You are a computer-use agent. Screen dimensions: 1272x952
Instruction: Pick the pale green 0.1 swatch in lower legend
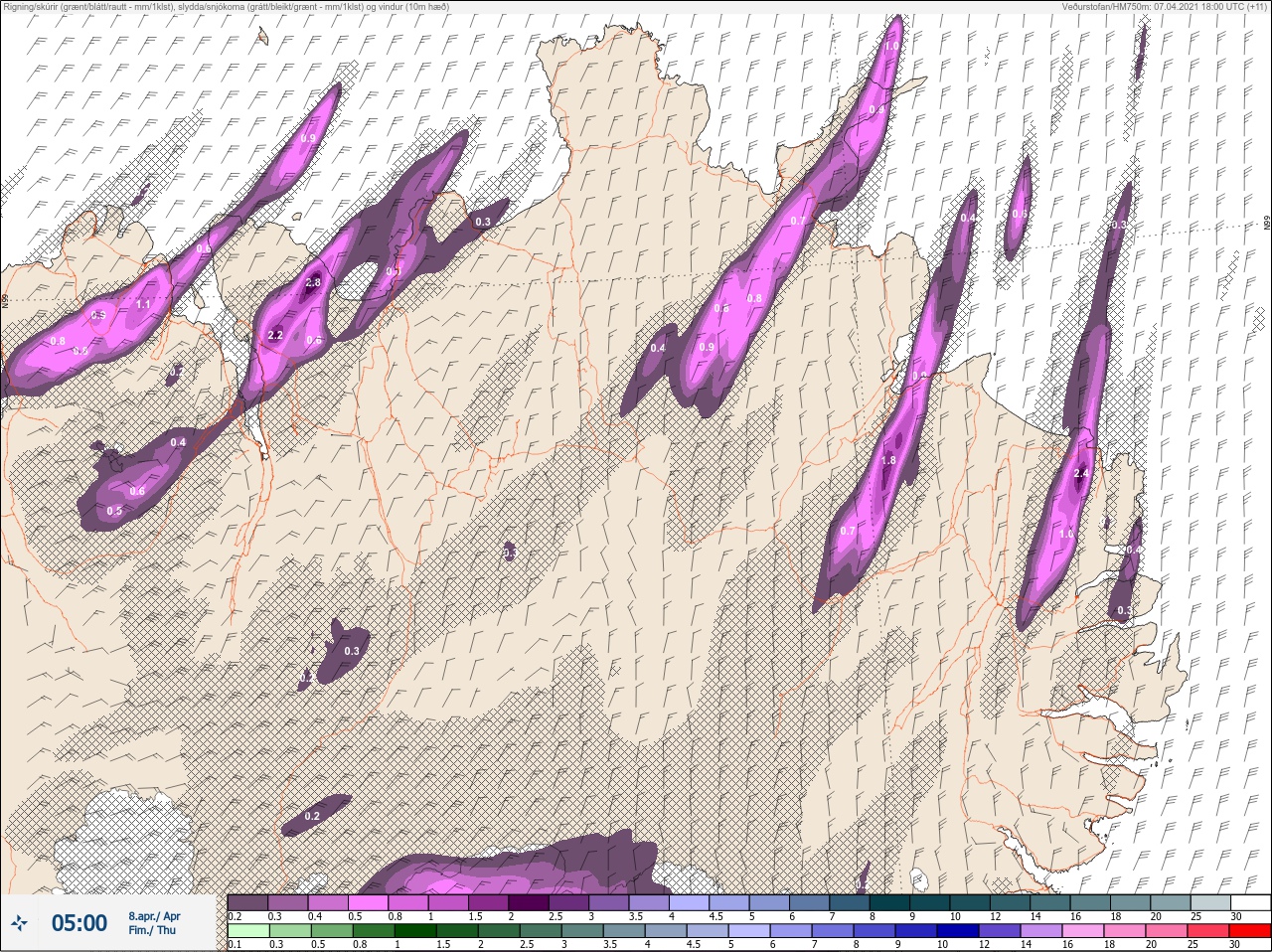[247, 931]
